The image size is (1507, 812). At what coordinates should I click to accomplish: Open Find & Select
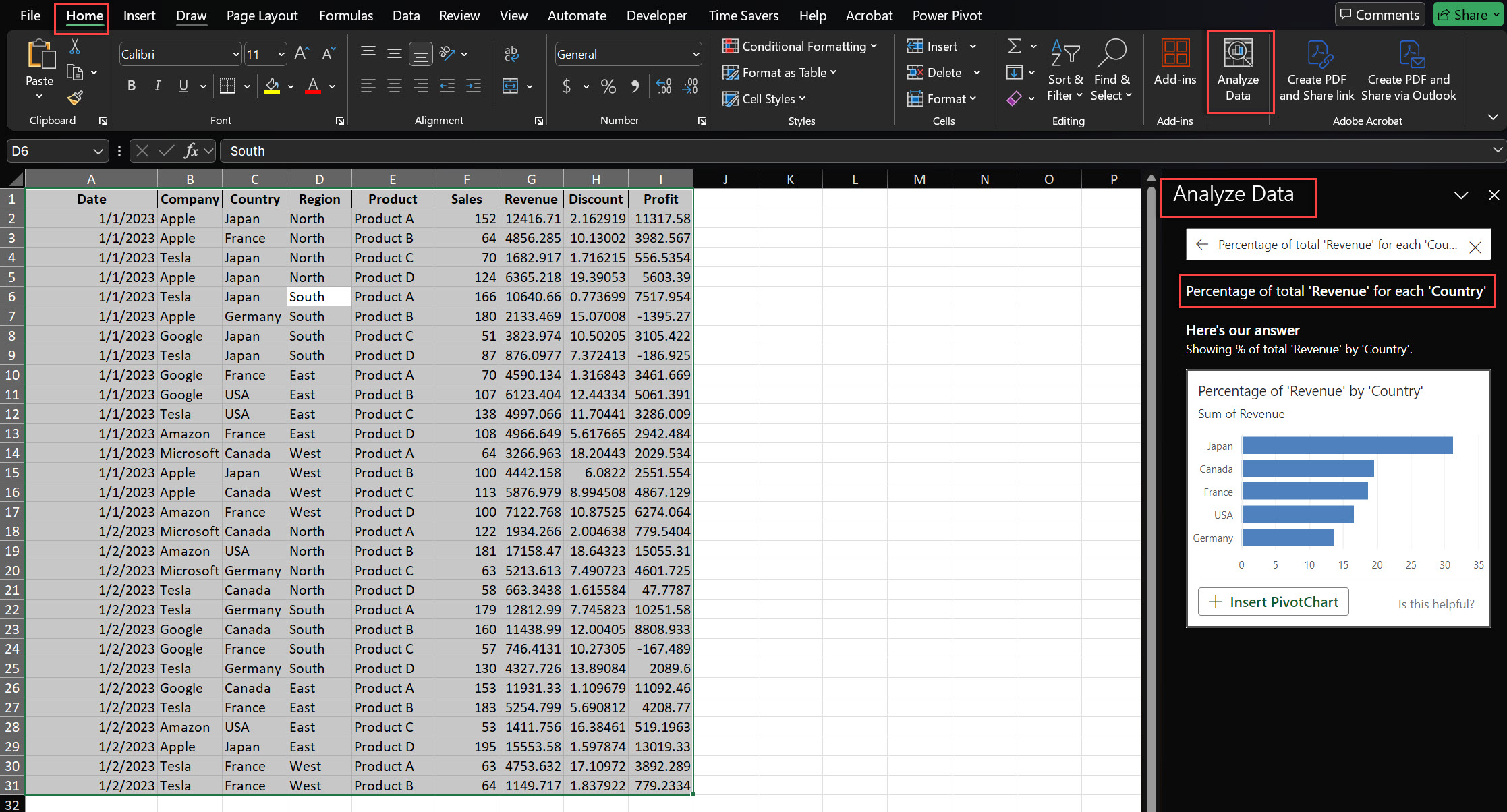pos(1111,71)
